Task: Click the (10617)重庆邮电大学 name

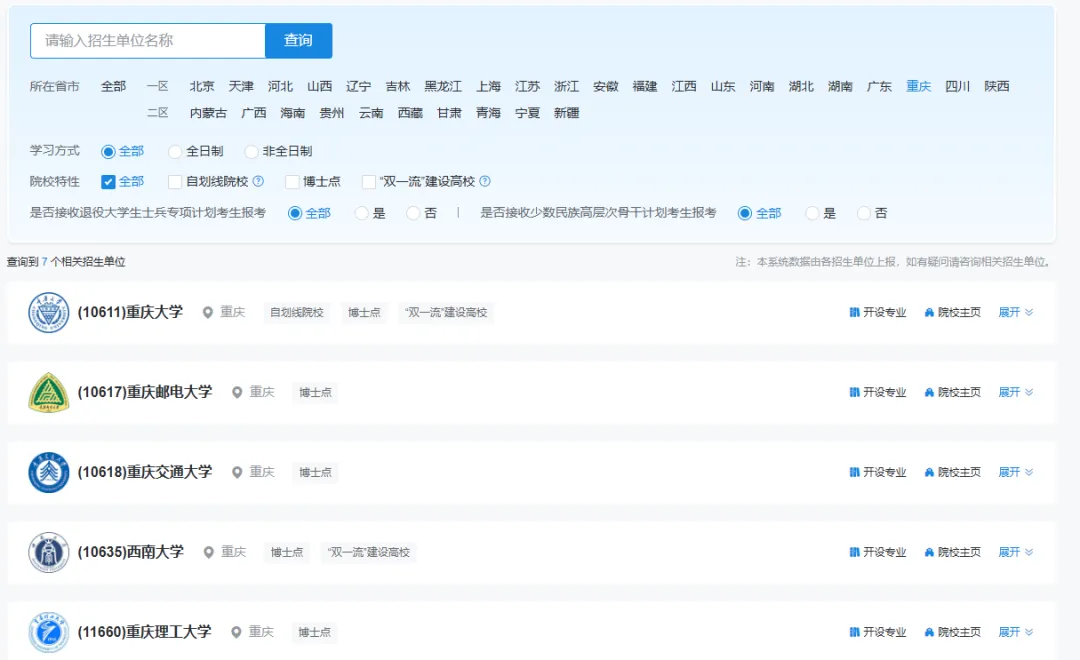Action: 145,392
